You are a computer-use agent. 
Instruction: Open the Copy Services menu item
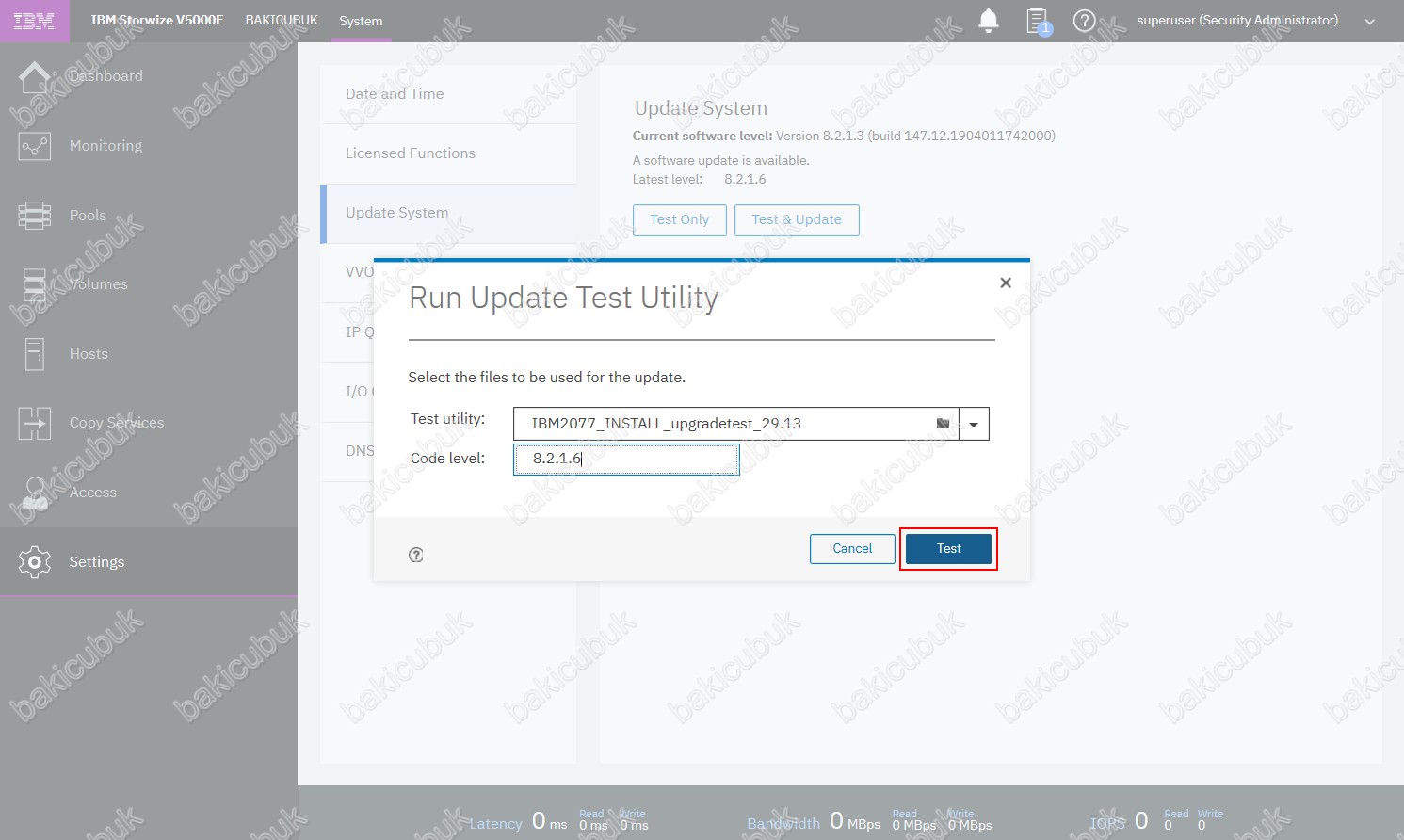click(x=117, y=423)
